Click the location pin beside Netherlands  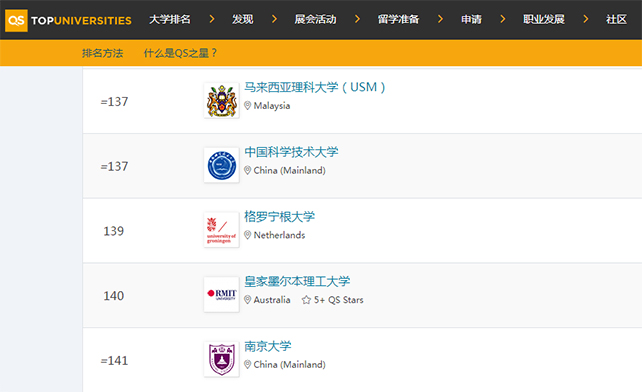coord(247,235)
